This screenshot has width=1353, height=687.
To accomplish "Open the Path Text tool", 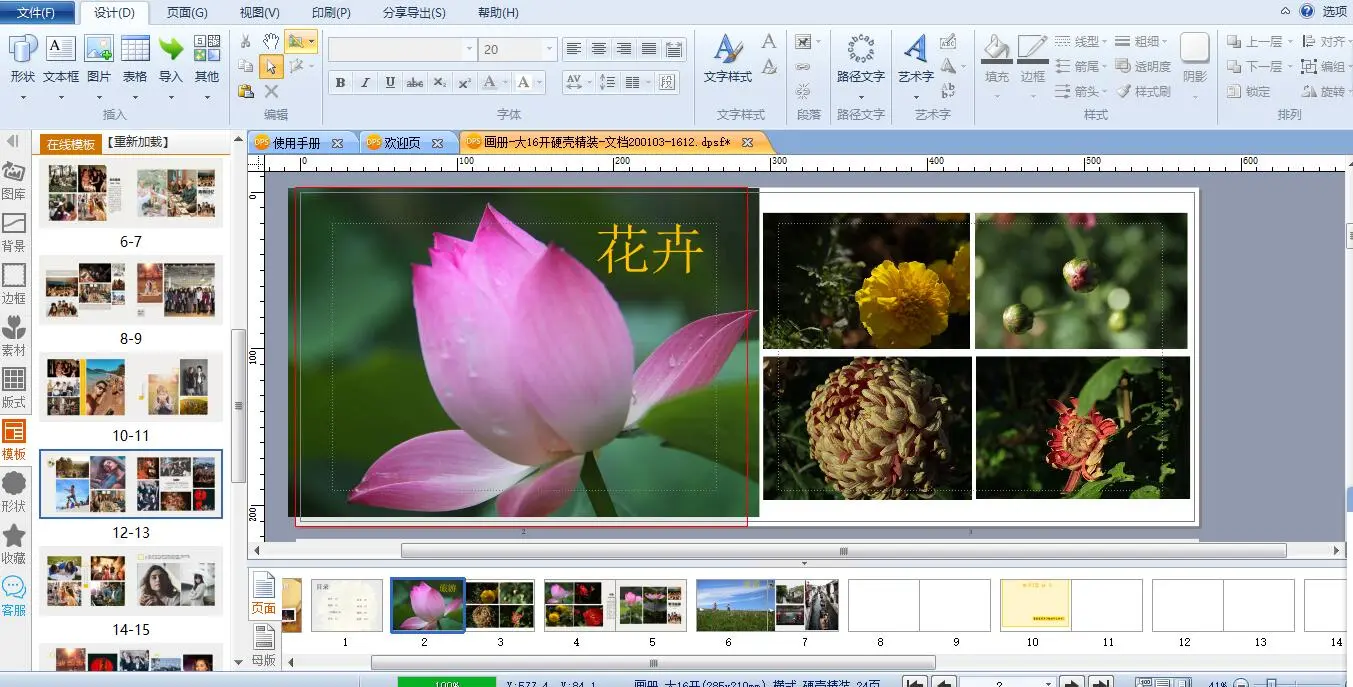I will click(860, 58).
